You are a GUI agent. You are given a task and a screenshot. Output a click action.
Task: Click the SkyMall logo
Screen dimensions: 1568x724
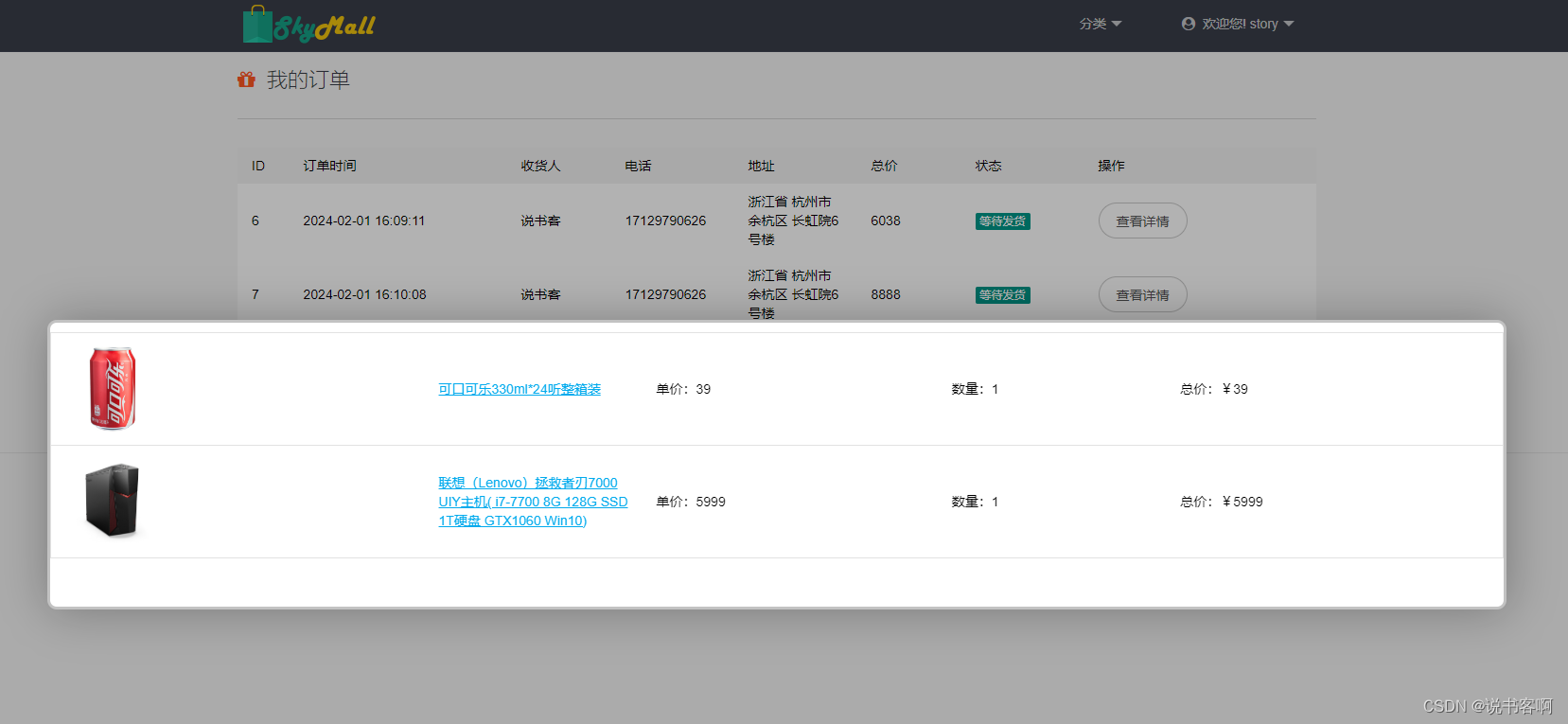pyautogui.click(x=308, y=25)
